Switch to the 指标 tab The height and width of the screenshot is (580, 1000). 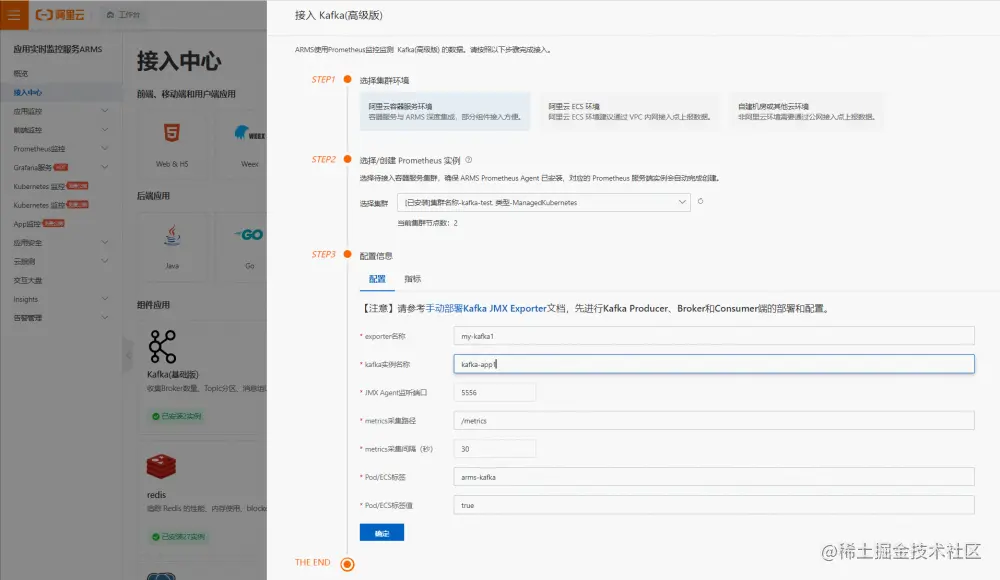(413, 279)
